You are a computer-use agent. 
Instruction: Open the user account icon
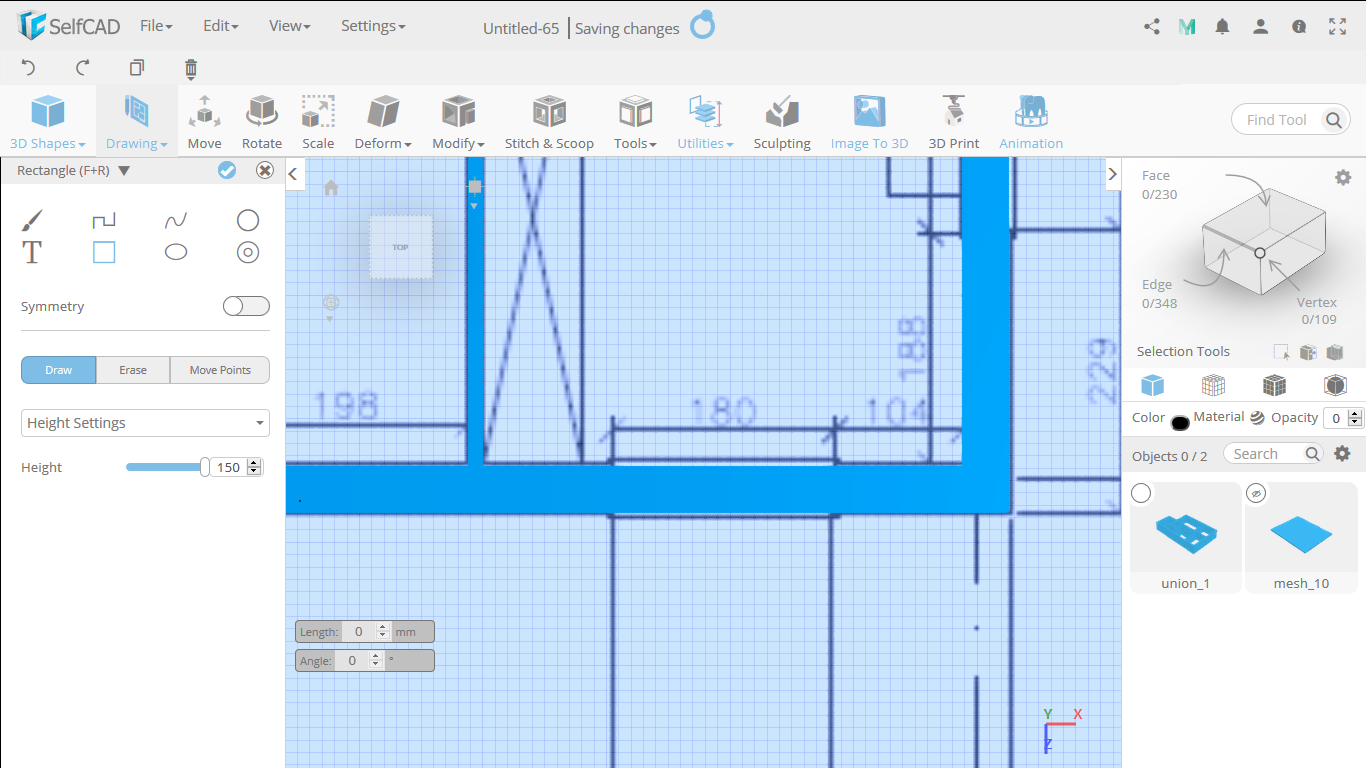click(1261, 27)
